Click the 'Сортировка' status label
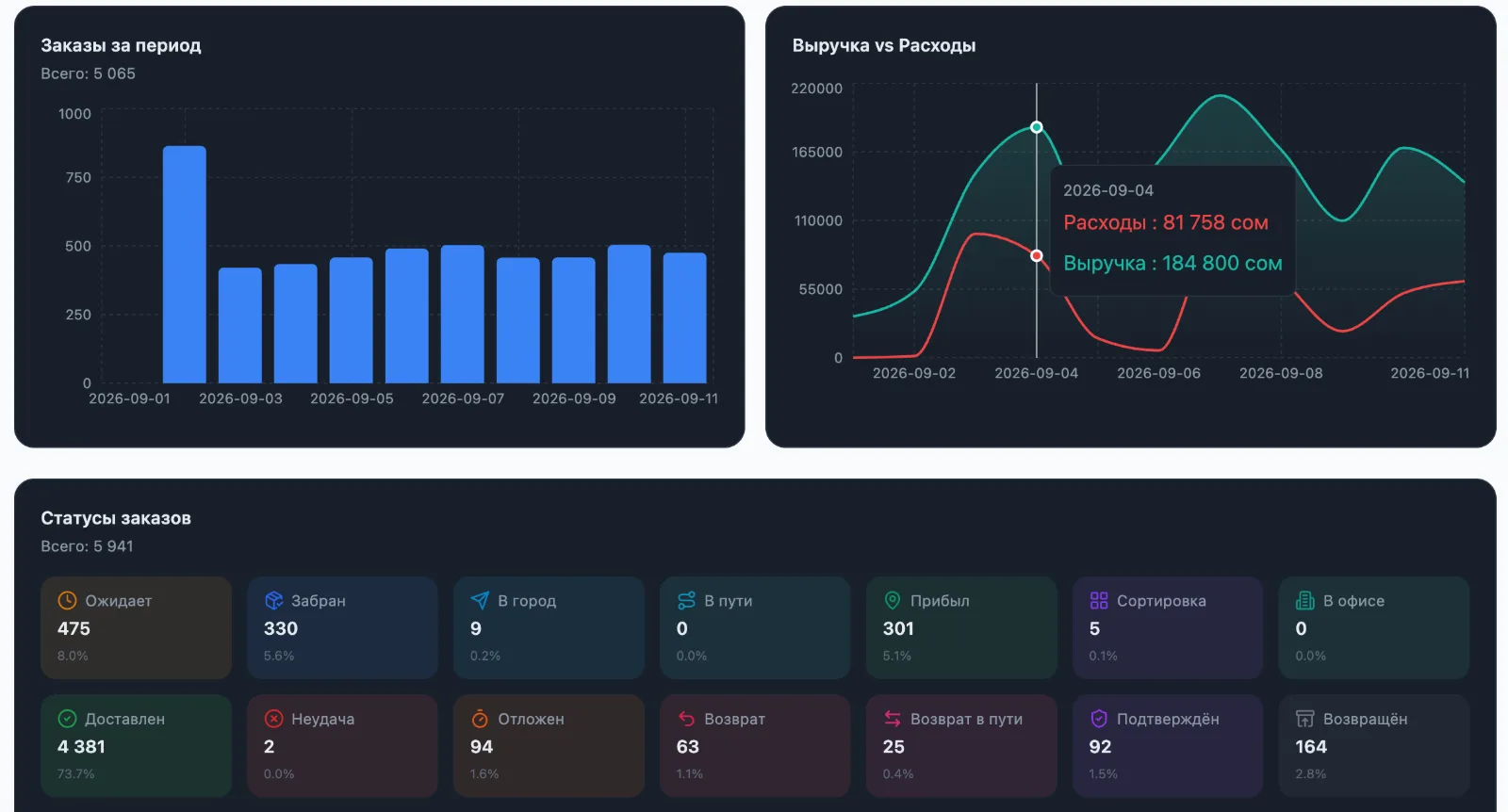 tap(1161, 601)
